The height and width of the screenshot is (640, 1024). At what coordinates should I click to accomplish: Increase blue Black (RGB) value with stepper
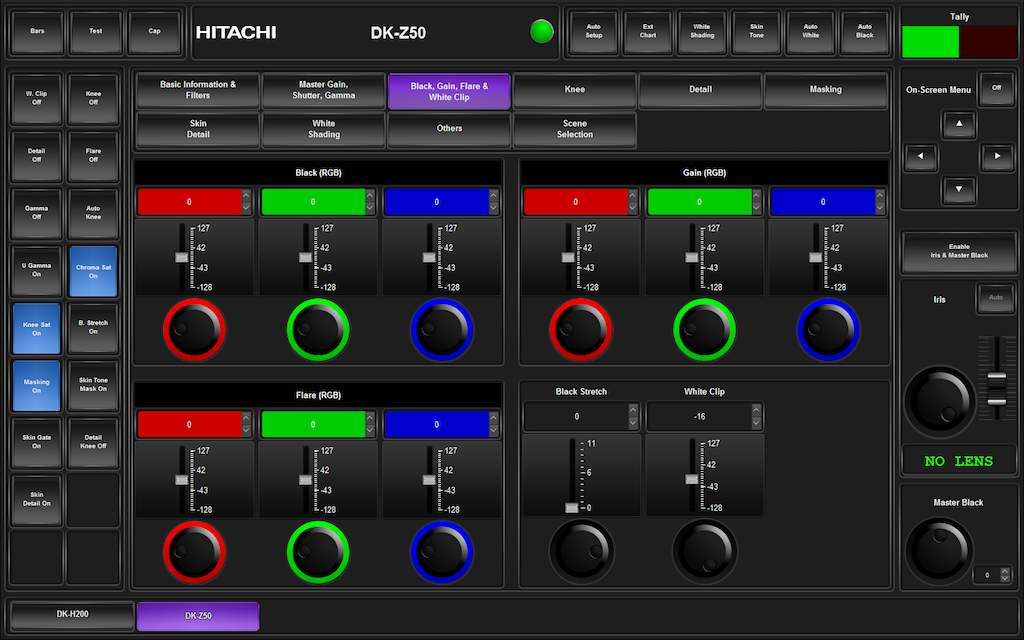coord(493,195)
